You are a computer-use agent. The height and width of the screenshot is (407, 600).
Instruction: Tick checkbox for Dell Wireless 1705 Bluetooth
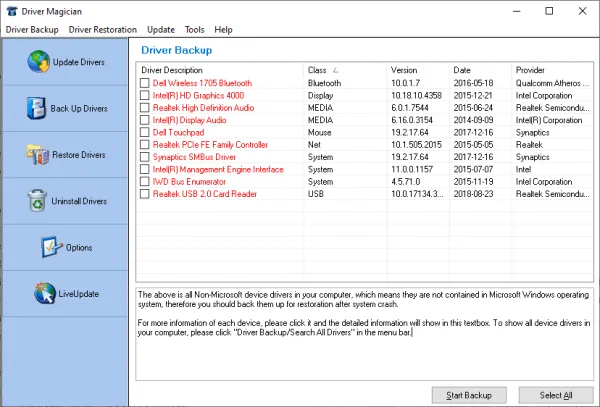(145, 83)
